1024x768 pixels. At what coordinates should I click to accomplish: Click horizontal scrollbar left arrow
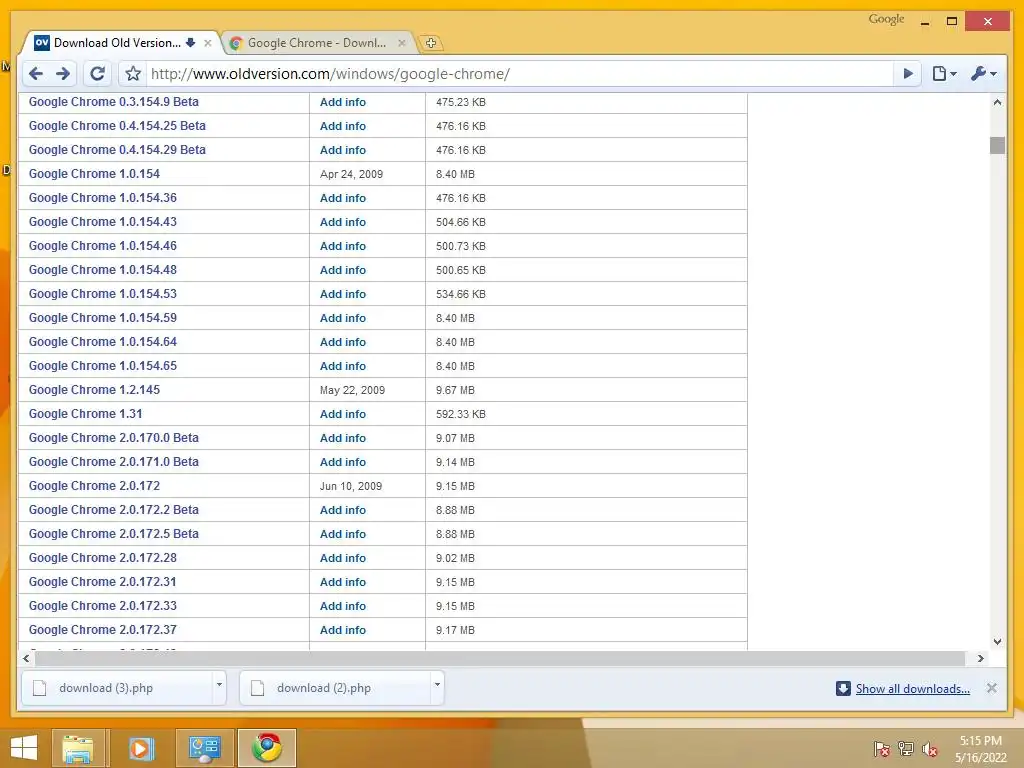[26, 658]
